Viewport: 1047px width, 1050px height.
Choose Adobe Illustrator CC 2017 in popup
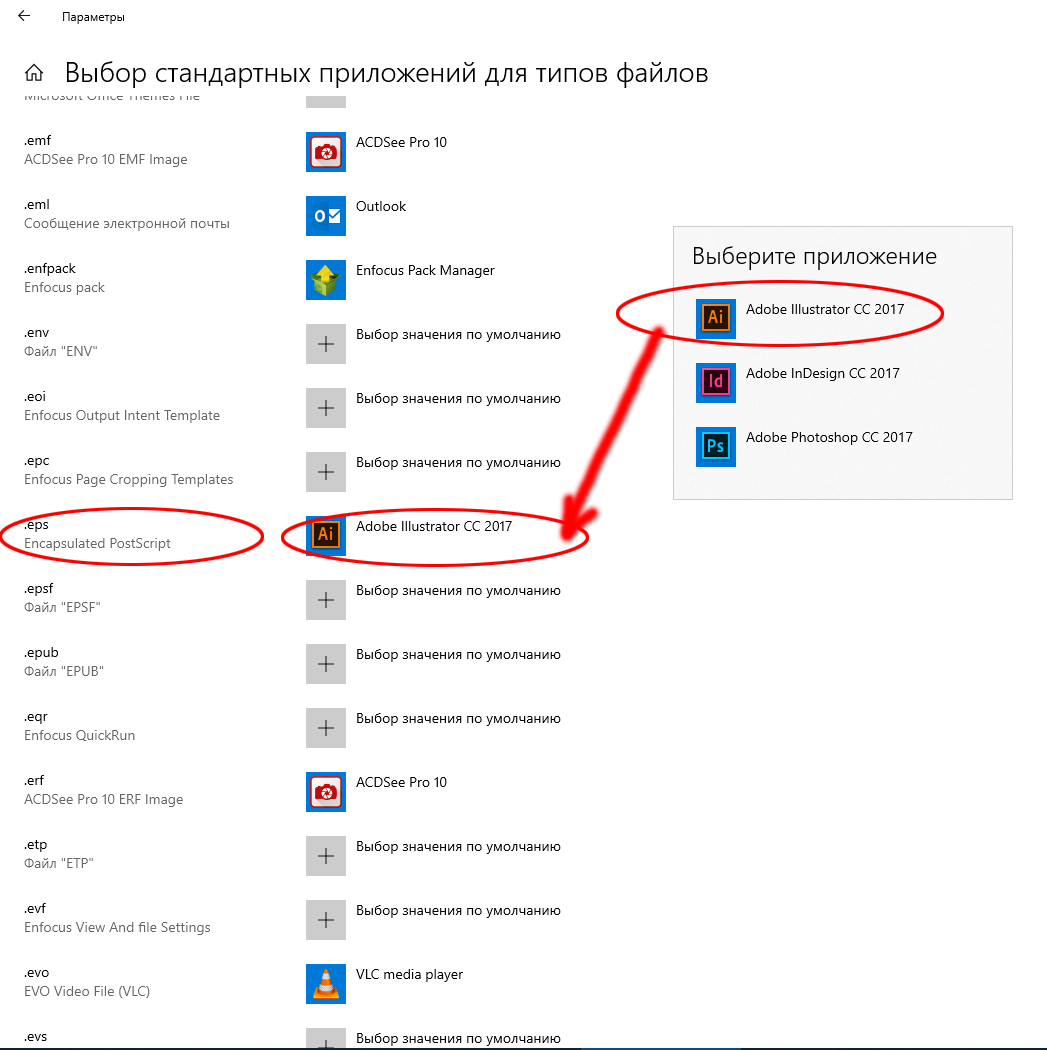pyautogui.click(x=825, y=309)
